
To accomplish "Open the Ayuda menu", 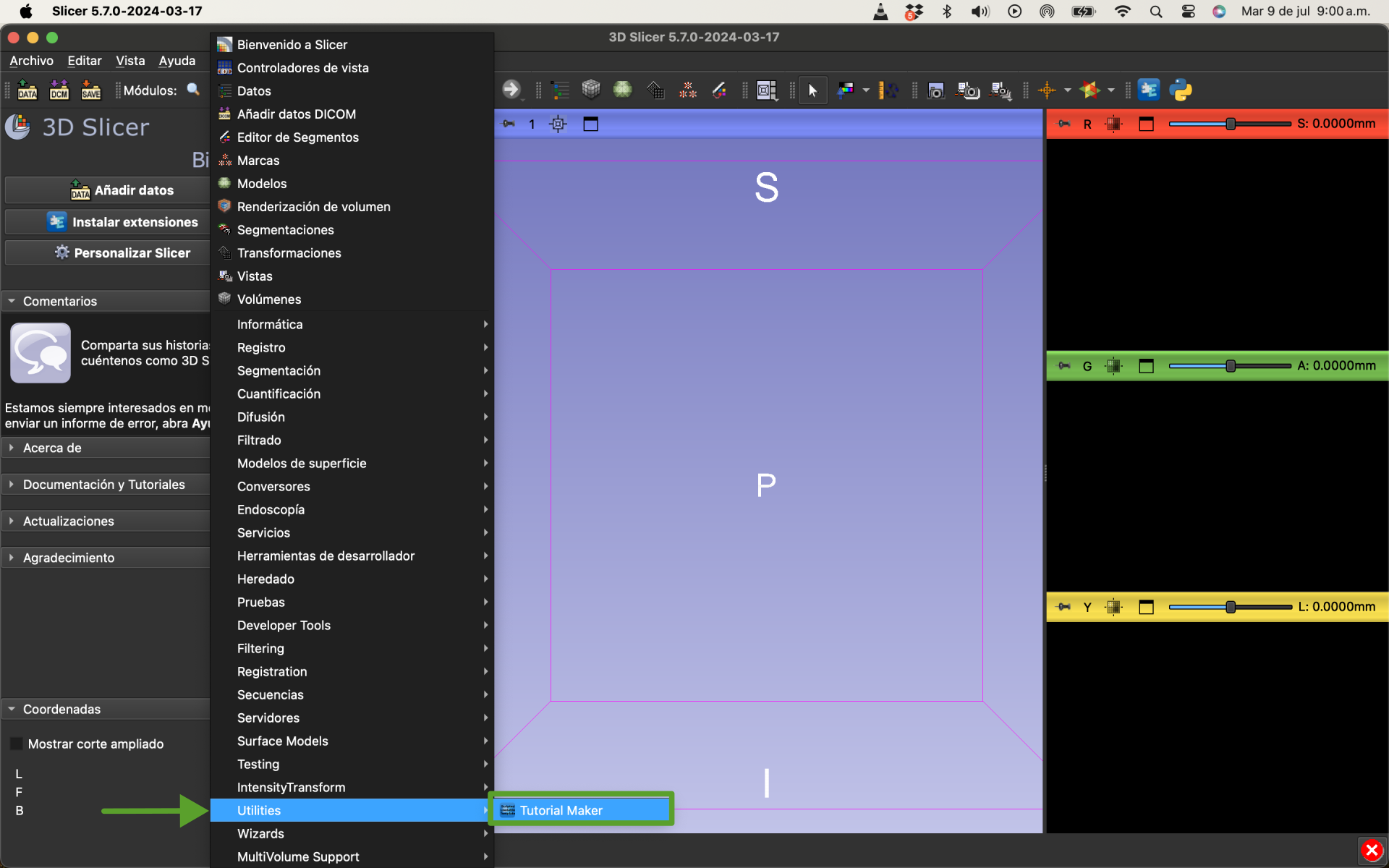I will 177,61.
